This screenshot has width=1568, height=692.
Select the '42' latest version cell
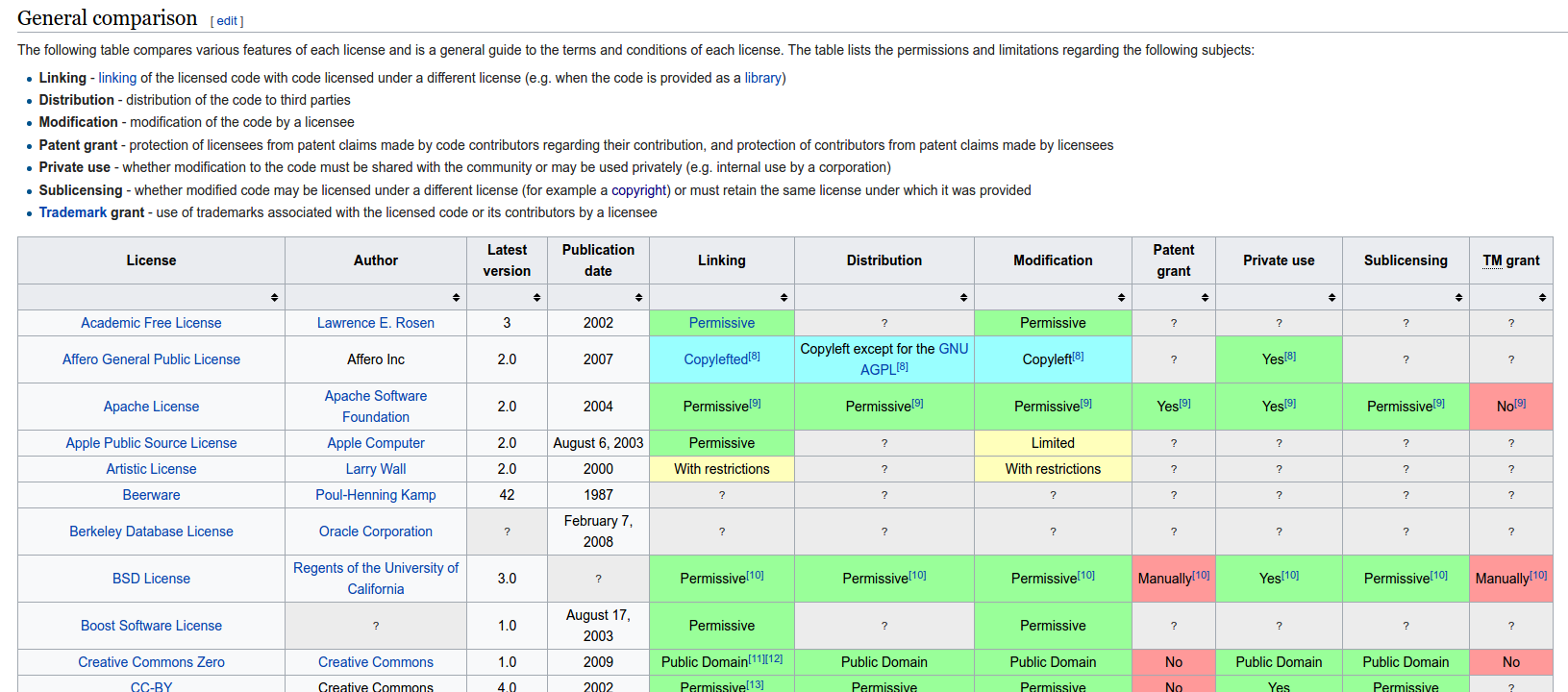[507, 495]
